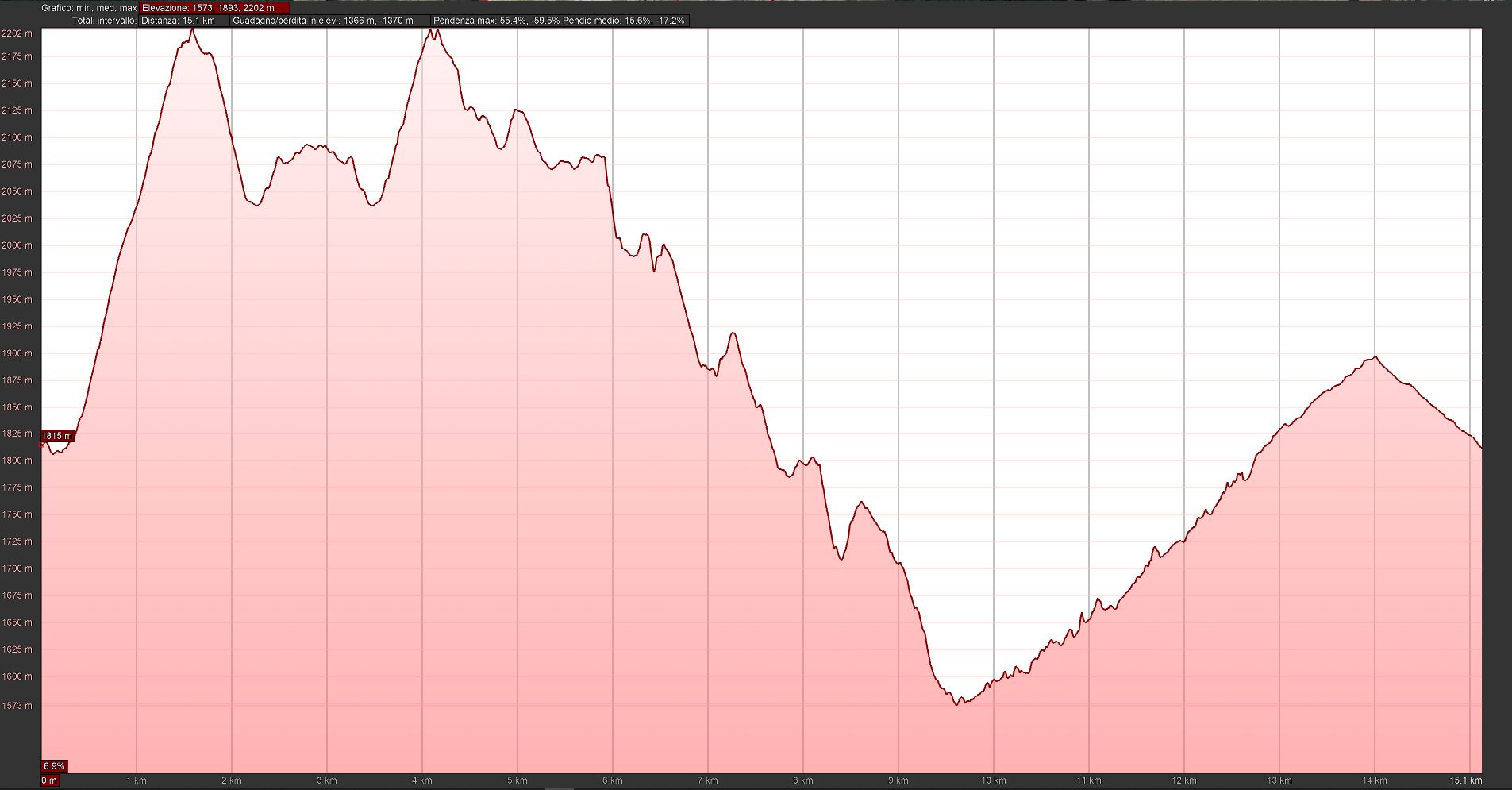Click the 2000 m elevation axis label
1512x790 pixels.
click(x=17, y=245)
